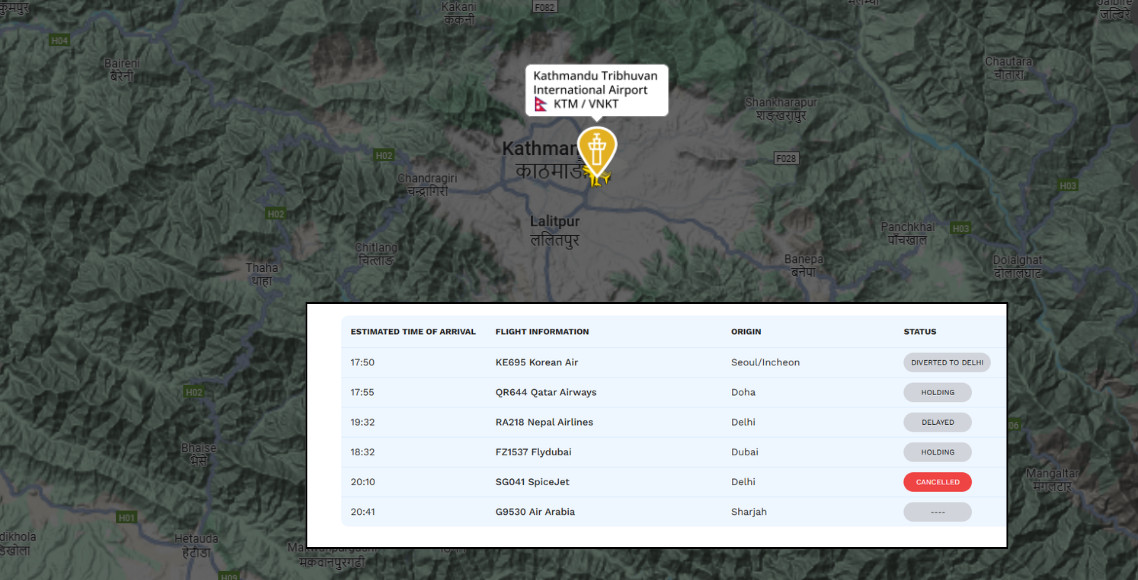Click the small yellow airplane icon near pin
Screen dimensions: 1138x580
coord(600,179)
